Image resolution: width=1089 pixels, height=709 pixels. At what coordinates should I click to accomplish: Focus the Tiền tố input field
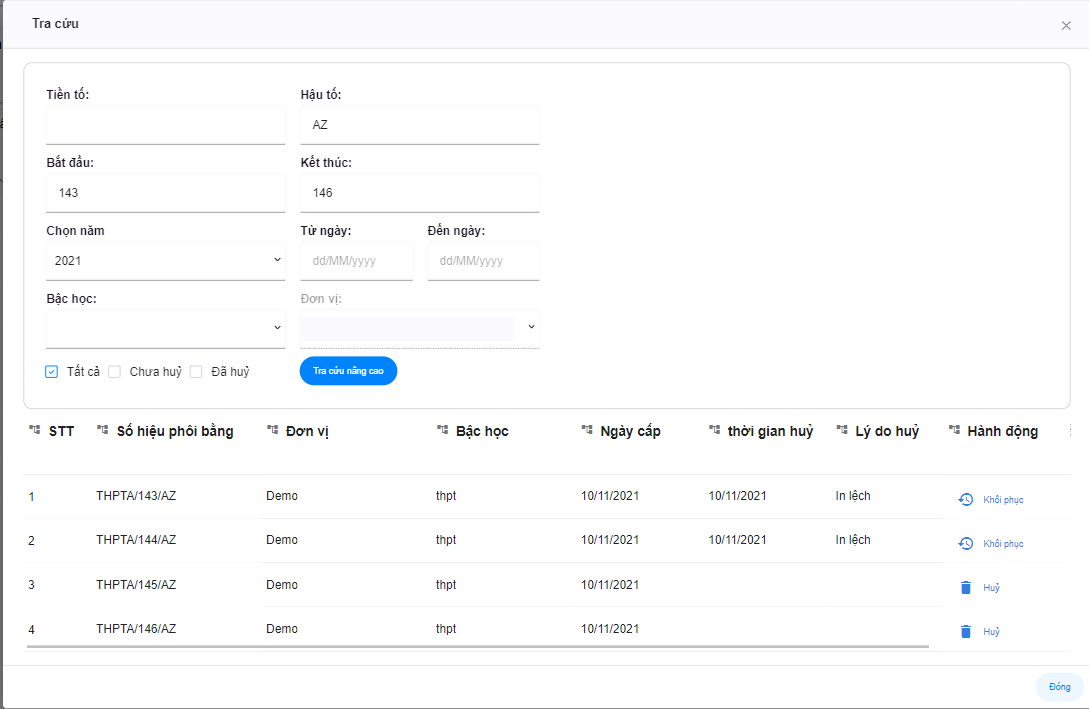pyautogui.click(x=165, y=125)
